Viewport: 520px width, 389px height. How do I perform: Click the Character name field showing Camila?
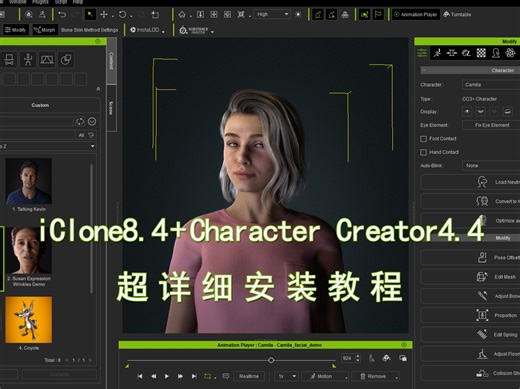[x=491, y=85]
